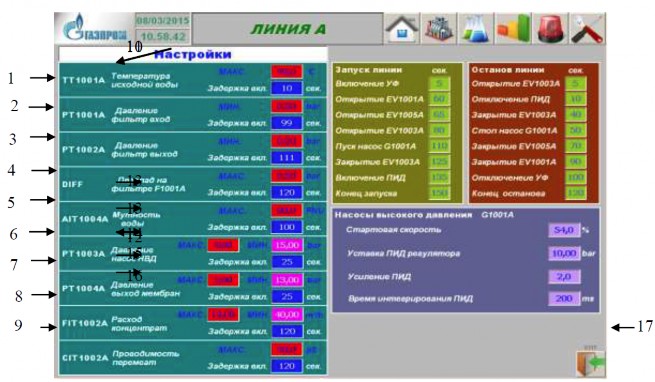Edit the DIFF delay field showing 120

(286, 192)
